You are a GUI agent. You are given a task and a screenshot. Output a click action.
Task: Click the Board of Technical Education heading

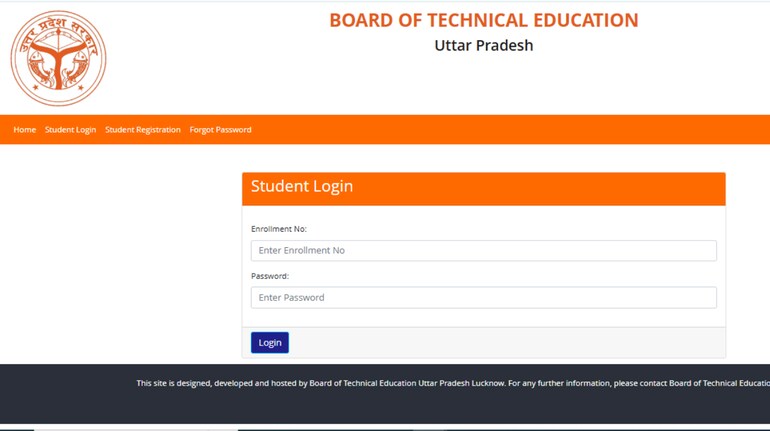click(x=483, y=20)
